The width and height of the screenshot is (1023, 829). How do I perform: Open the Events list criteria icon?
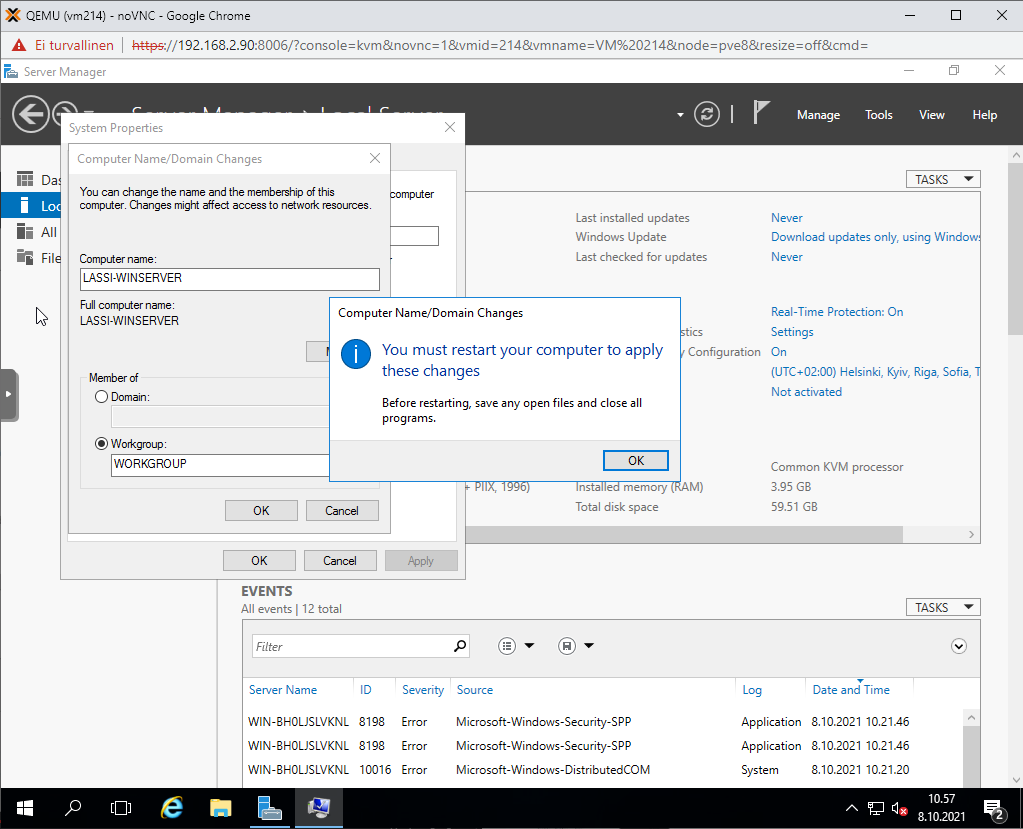507,646
